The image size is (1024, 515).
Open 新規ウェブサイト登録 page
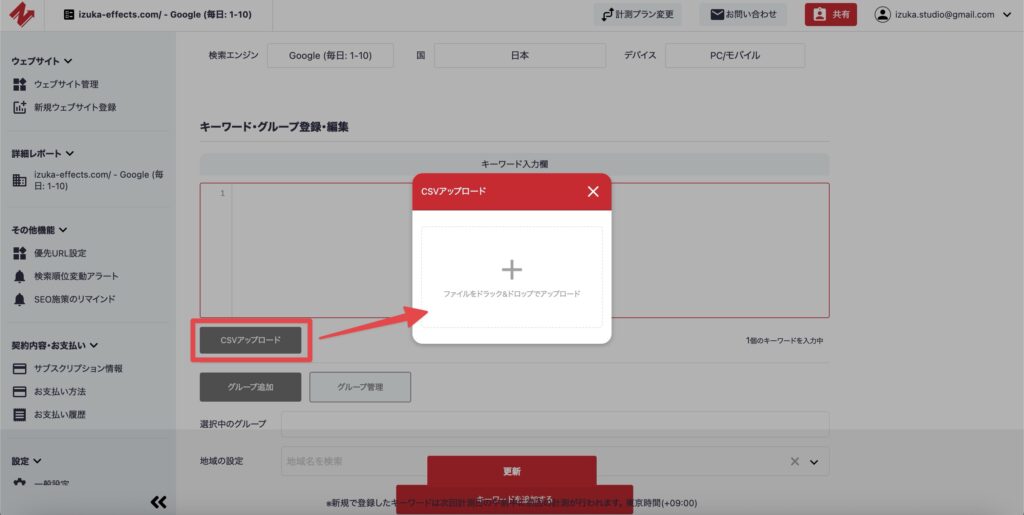(74, 107)
